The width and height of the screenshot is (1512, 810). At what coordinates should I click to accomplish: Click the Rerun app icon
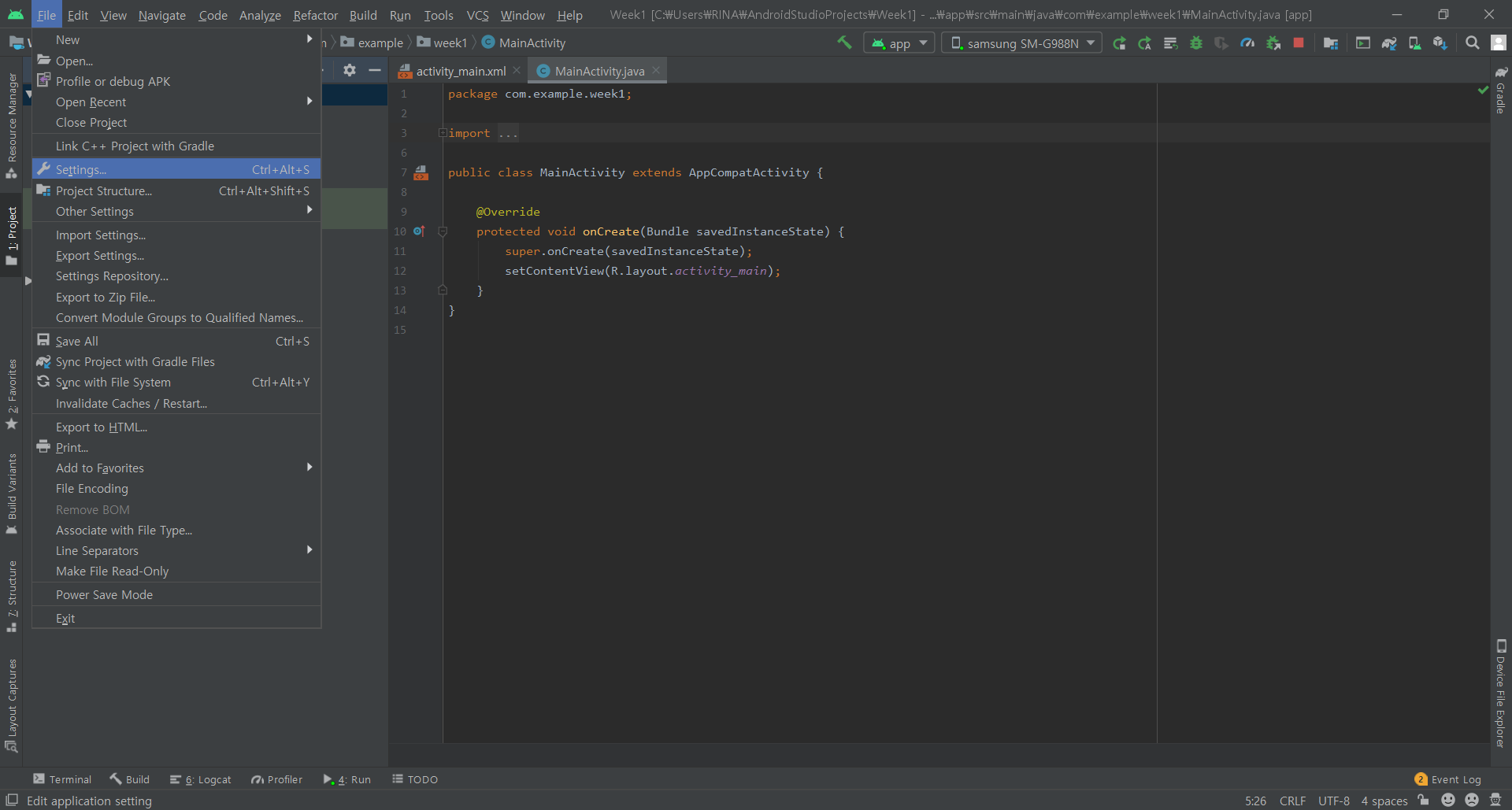(1119, 43)
